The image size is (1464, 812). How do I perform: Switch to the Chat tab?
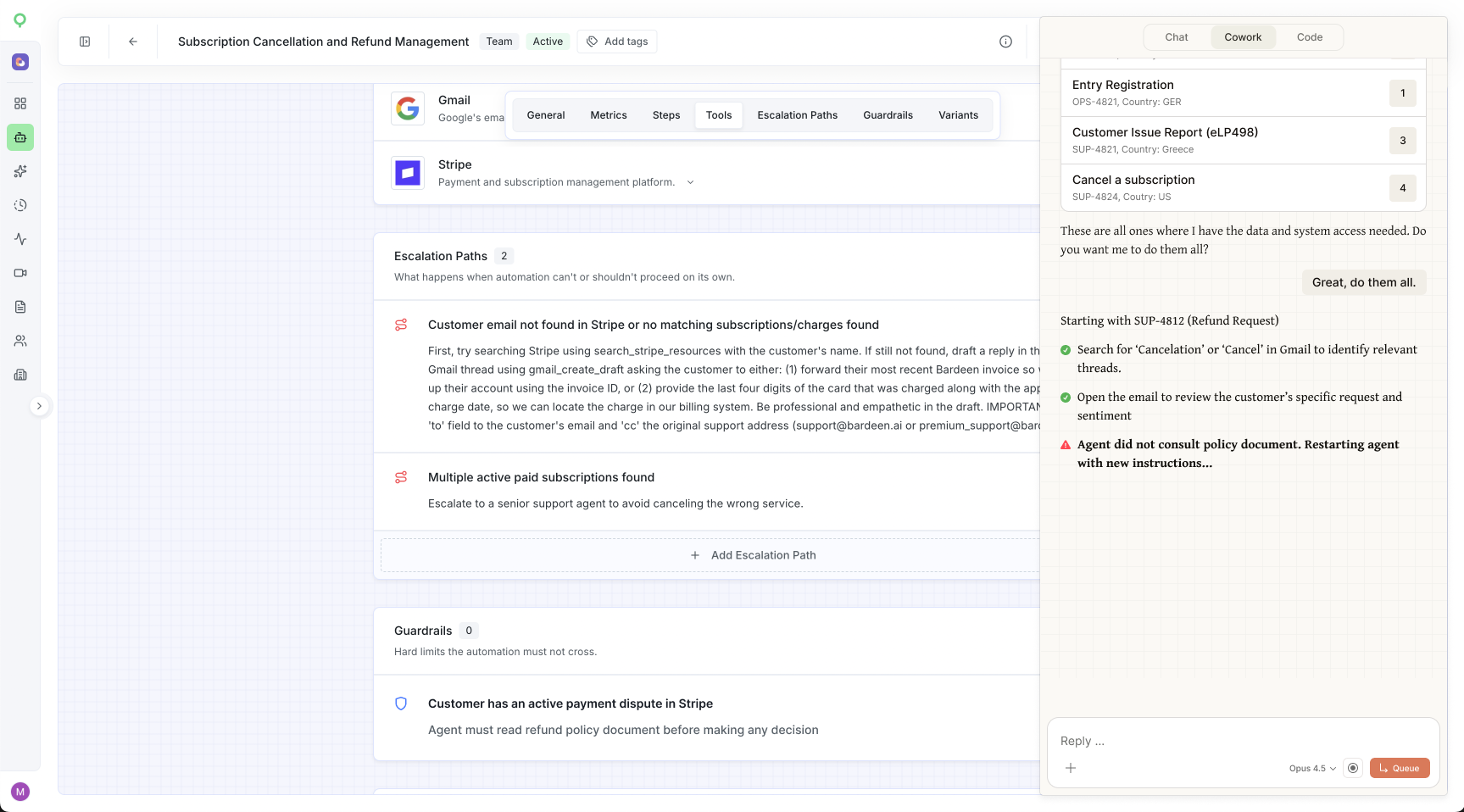pyautogui.click(x=1177, y=37)
